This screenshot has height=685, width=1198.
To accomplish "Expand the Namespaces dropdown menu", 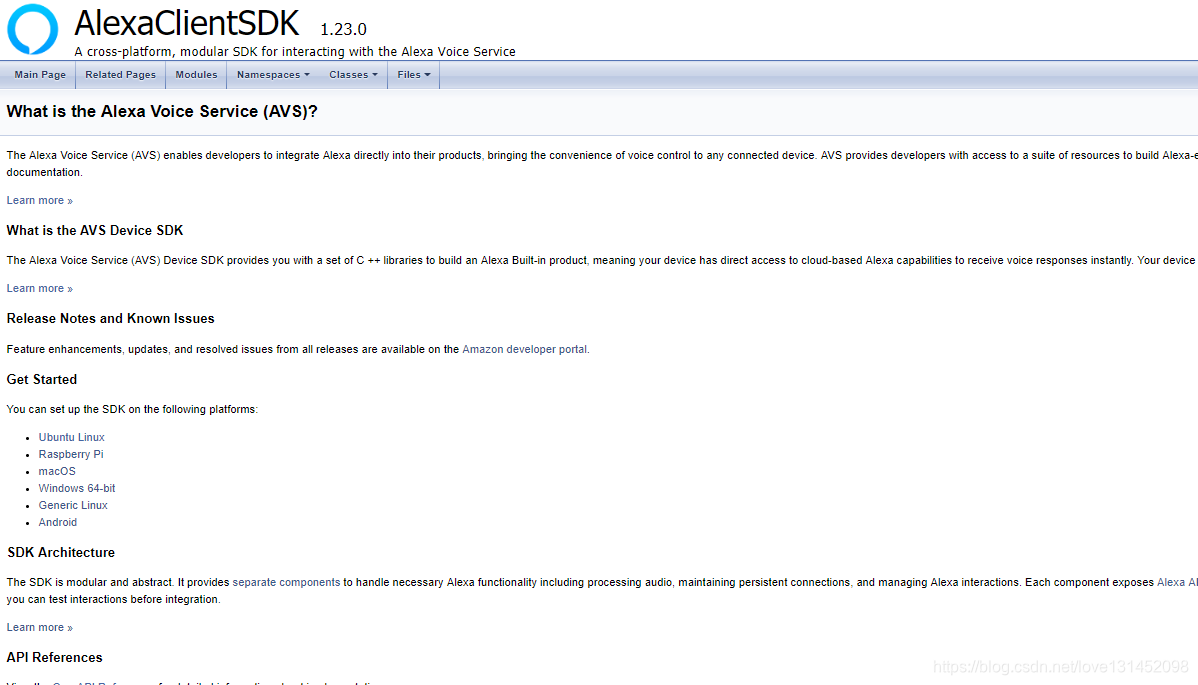I will coord(273,75).
